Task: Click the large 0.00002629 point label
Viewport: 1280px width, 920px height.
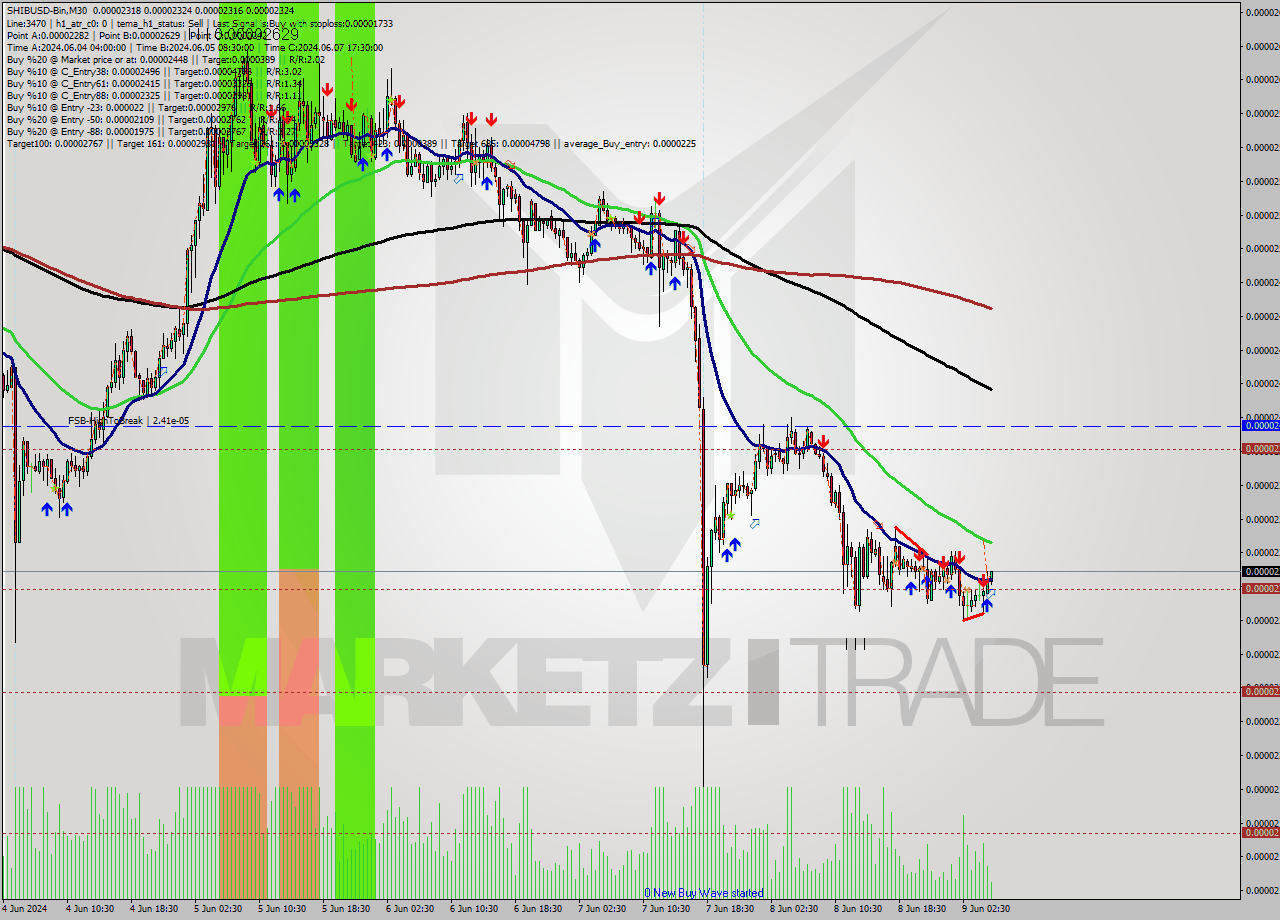Action: [256, 35]
